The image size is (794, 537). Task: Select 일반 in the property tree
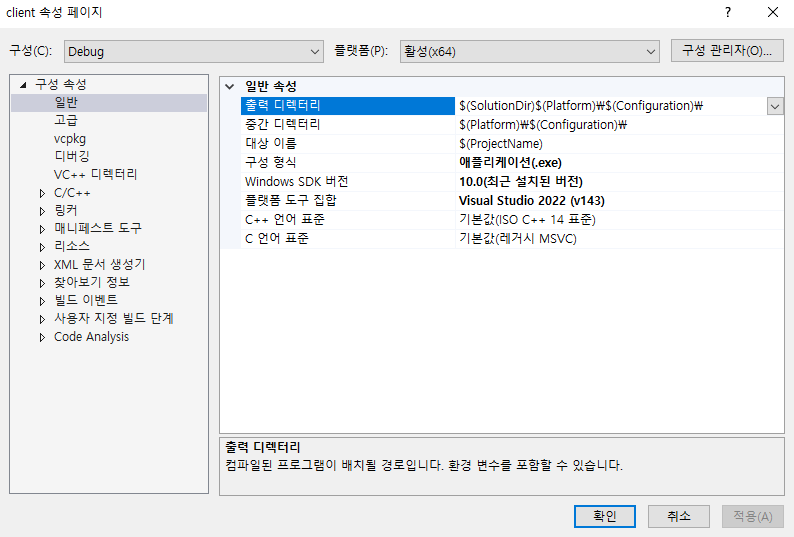[66, 102]
